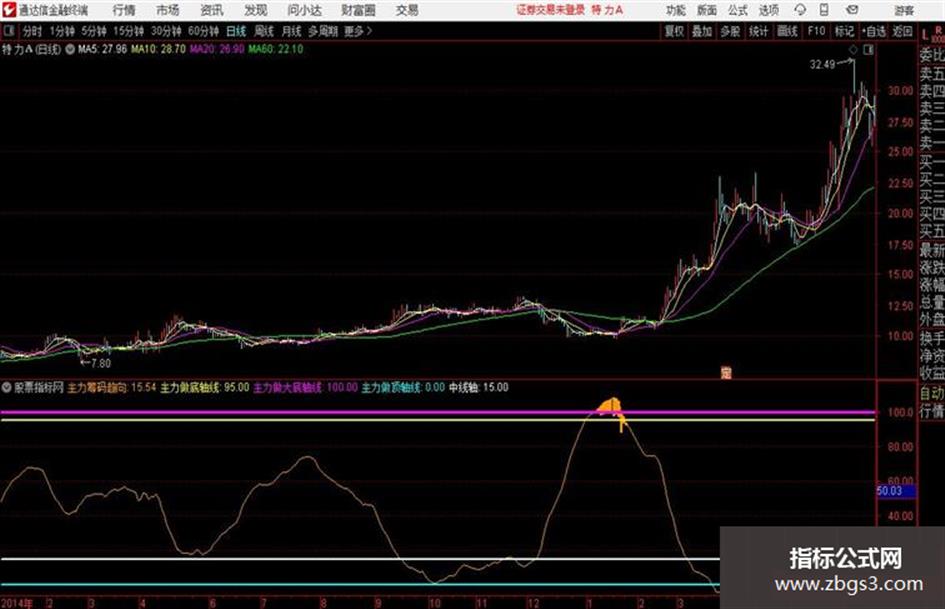
Task: Click the 多股 multi-stock button
Action: tap(730, 31)
